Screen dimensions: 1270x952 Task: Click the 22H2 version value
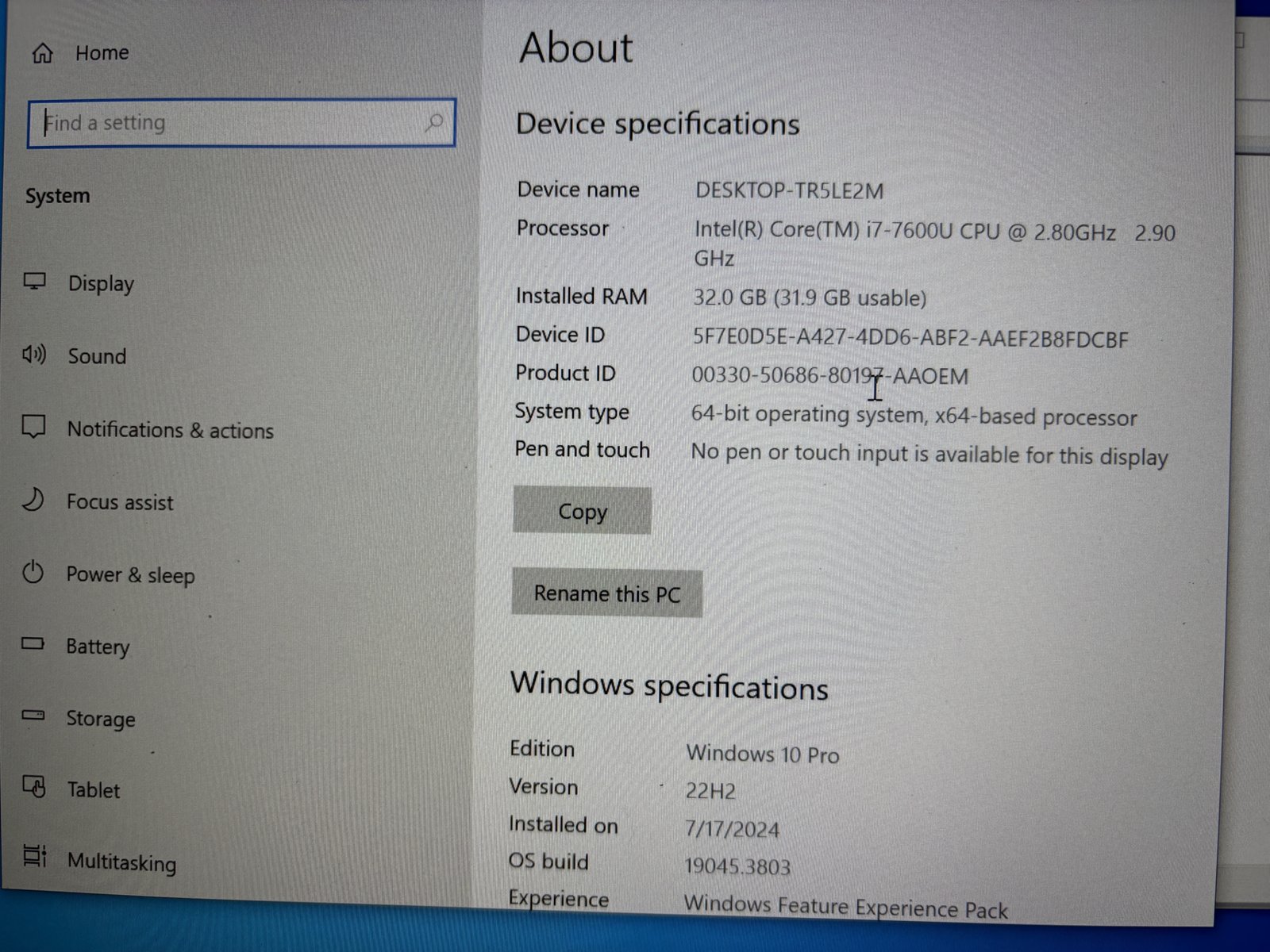pos(710,791)
